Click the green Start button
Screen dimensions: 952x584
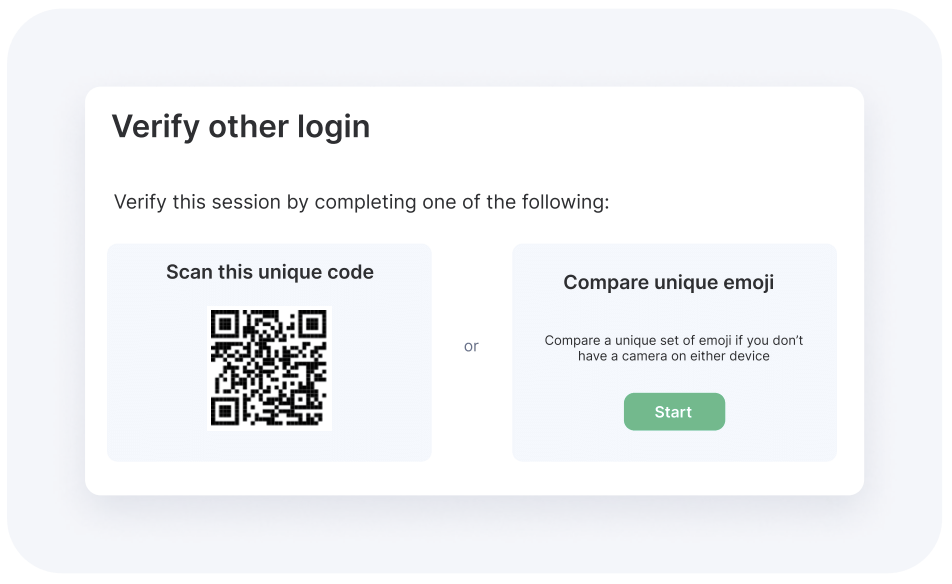click(x=674, y=412)
